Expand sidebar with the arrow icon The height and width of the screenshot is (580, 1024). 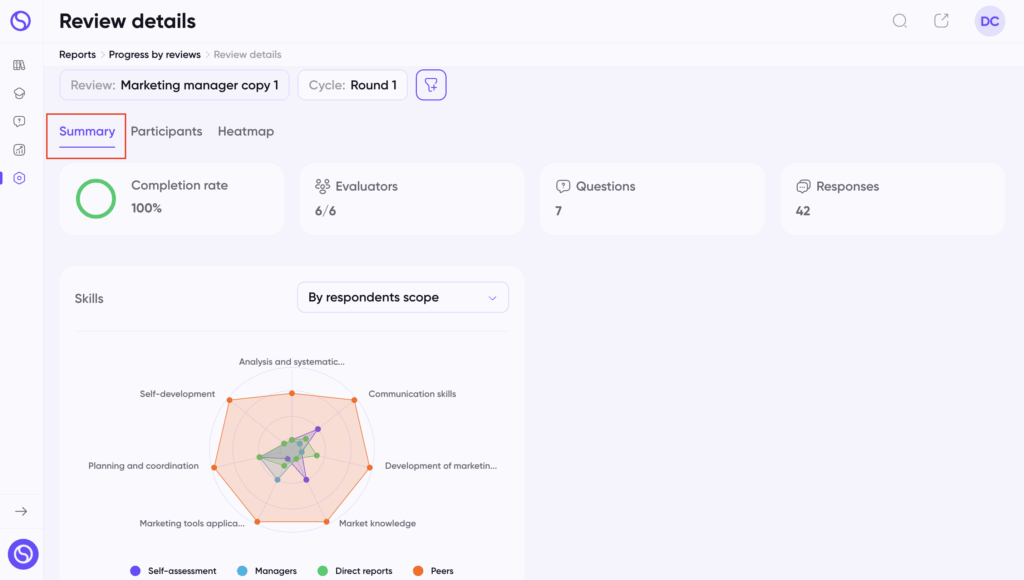[21, 511]
